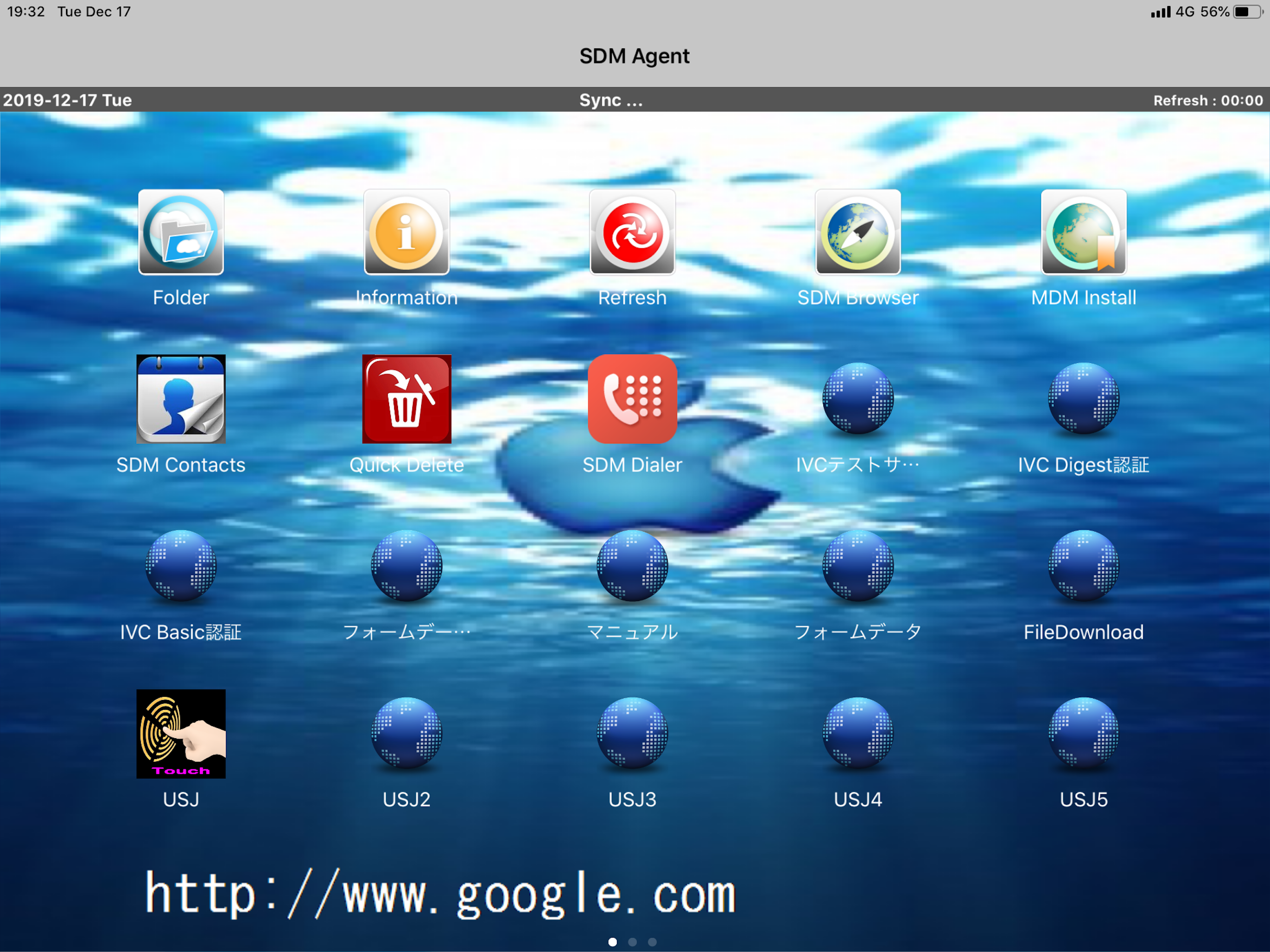The height and width of the screenshot is (952, 1270).
Task: Tap the 2019-12-17 Tue date text
Action: click(68, 100)
